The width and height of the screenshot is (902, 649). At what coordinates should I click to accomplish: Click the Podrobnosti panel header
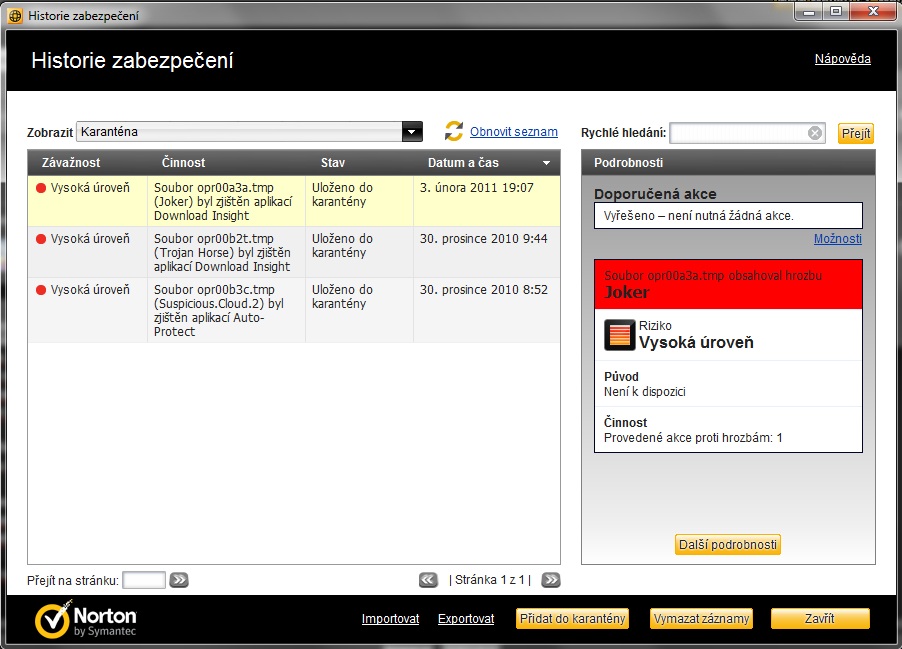pos(728,163)
